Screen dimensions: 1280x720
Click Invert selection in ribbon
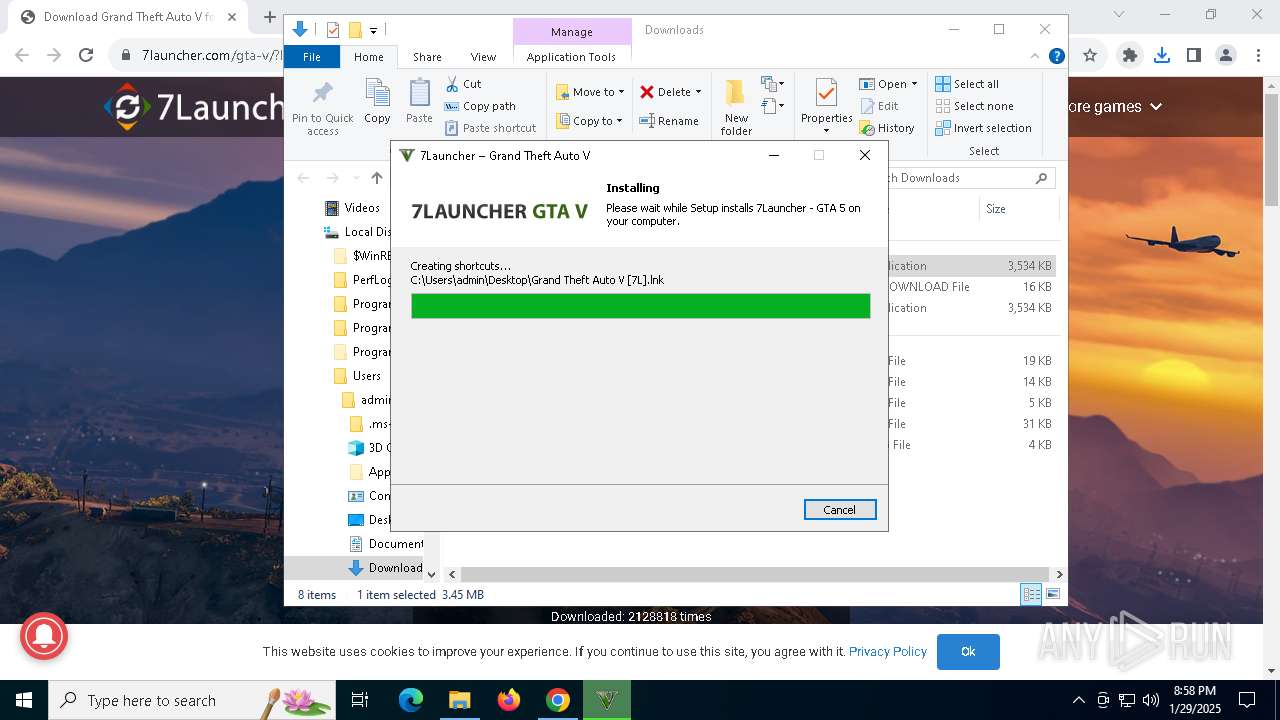(983, 128)
